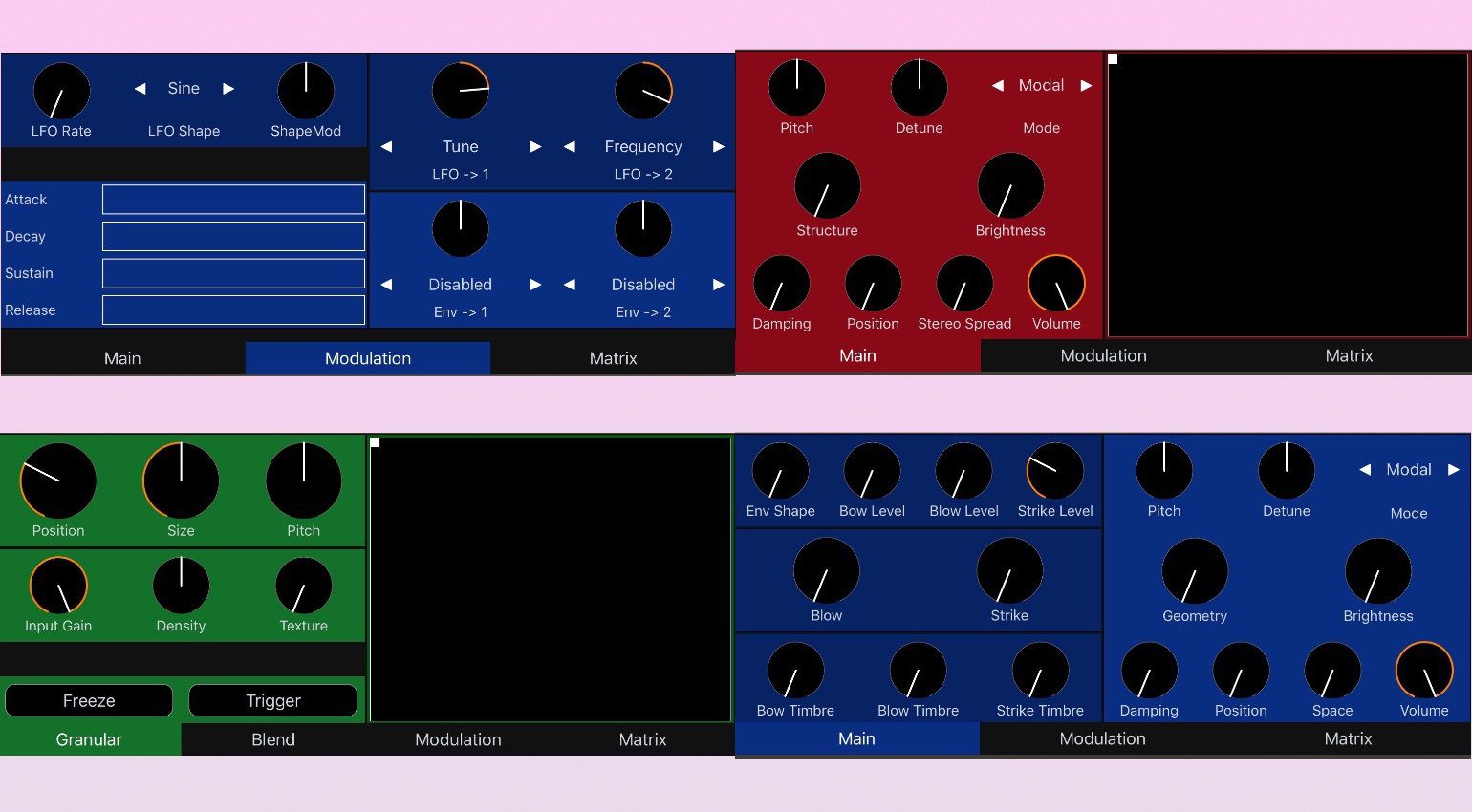Click the LFO -> 1 Tune amount knob
Viewport: 1472px width, 812px height.
click(x=461, y=91)
